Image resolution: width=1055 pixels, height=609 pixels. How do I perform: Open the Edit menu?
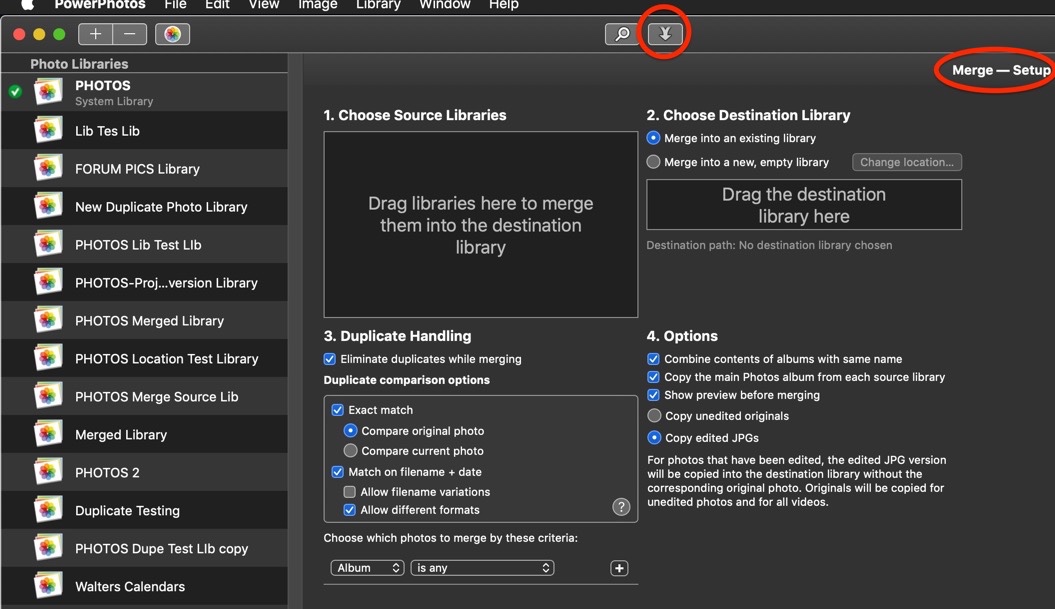coord(217,5)
